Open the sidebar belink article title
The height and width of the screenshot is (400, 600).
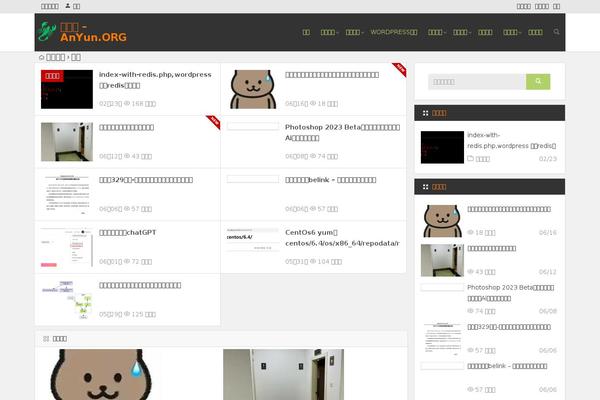click(507, 366)
